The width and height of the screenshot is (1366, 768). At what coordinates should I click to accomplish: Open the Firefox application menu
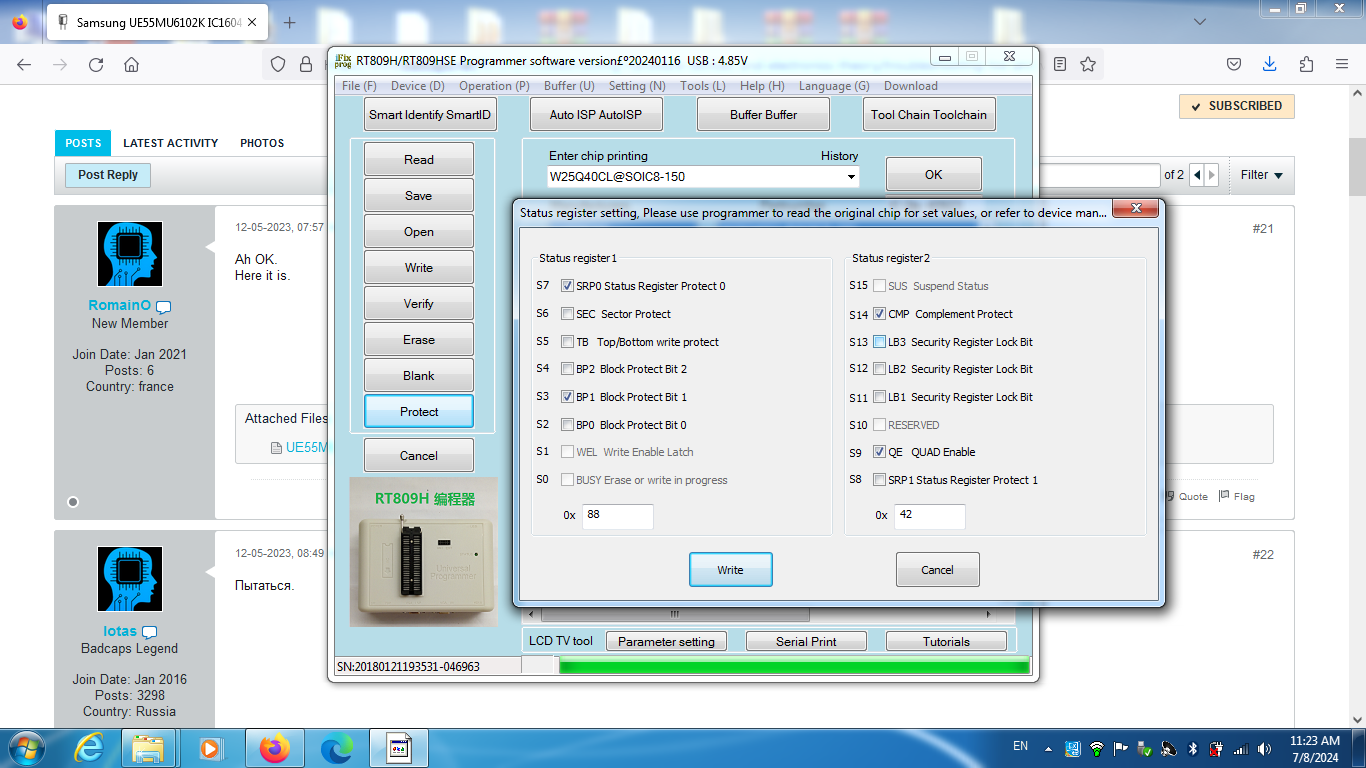click(1342, 64)
